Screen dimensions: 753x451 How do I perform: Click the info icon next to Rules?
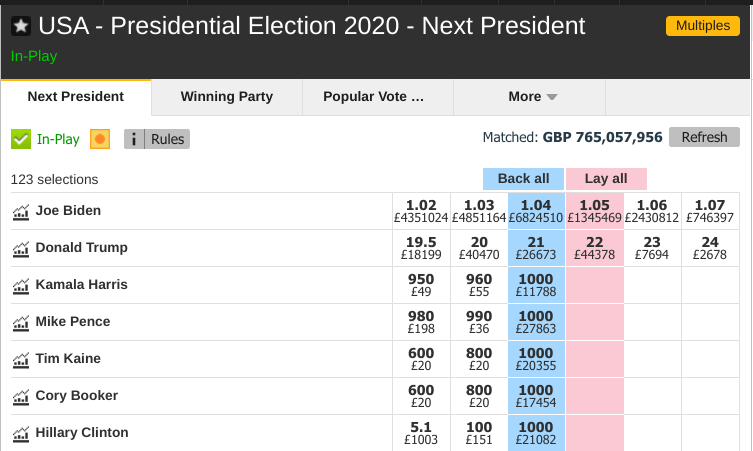[134, 139]
